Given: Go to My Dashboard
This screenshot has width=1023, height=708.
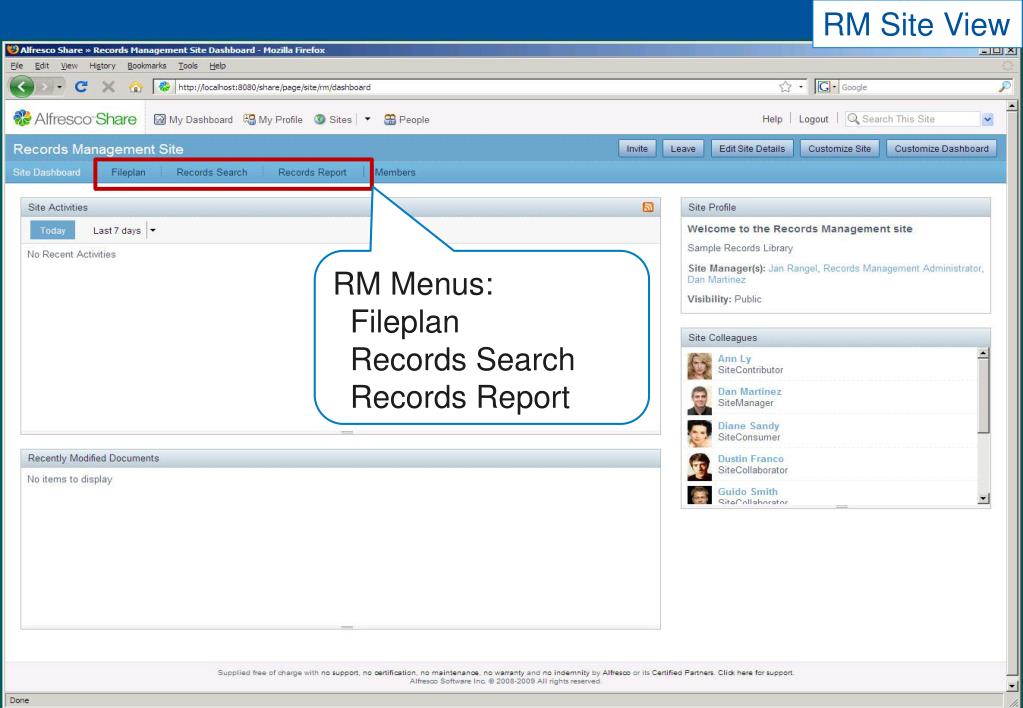Looking at the screenshot, I should (x=193, y=119).
